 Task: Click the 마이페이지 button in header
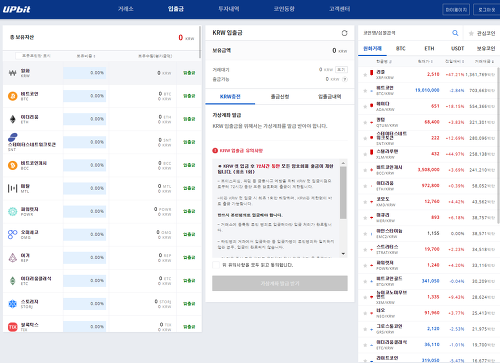(456, 10)
